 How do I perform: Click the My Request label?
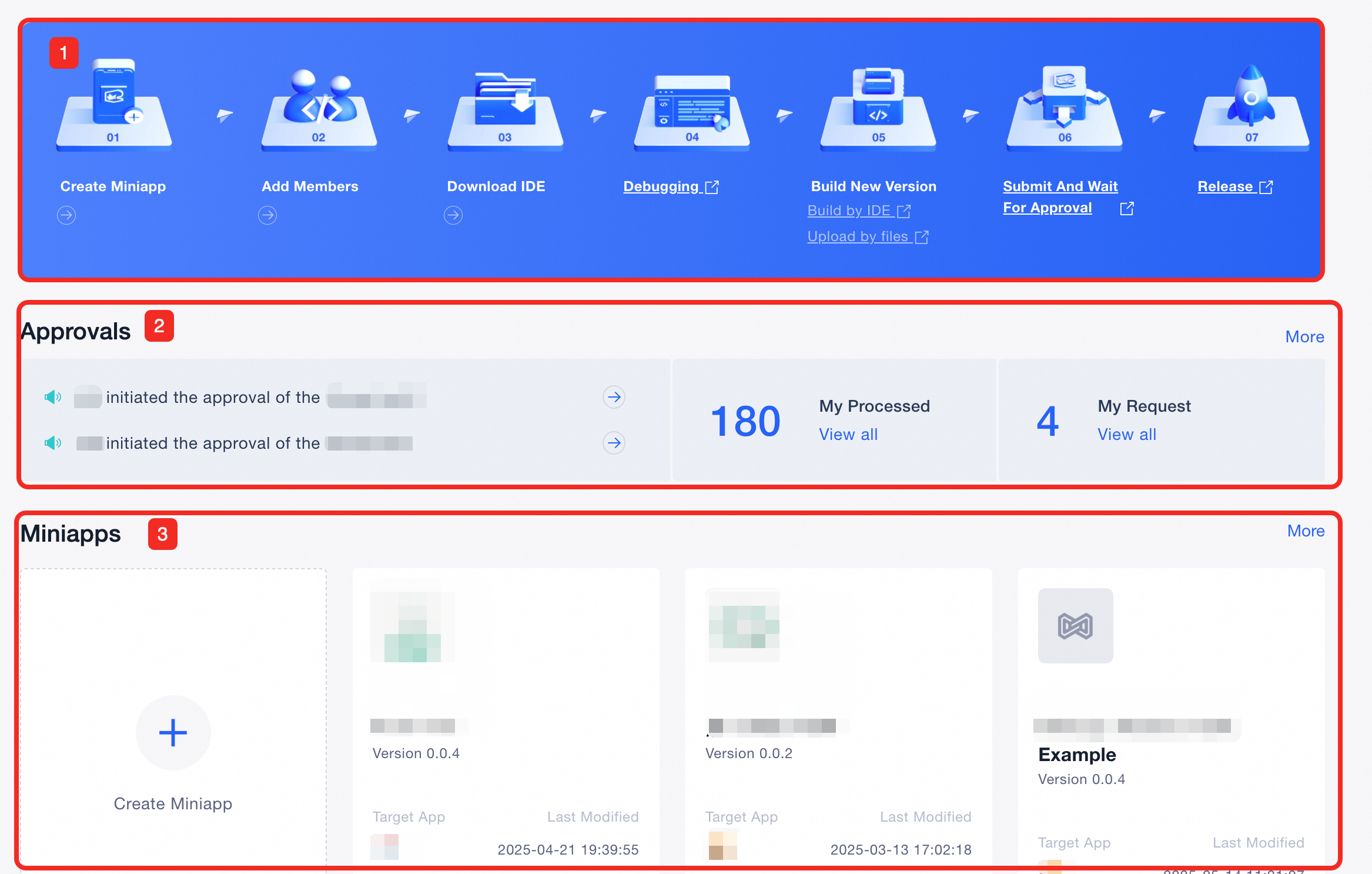[x=1144, y=406]
